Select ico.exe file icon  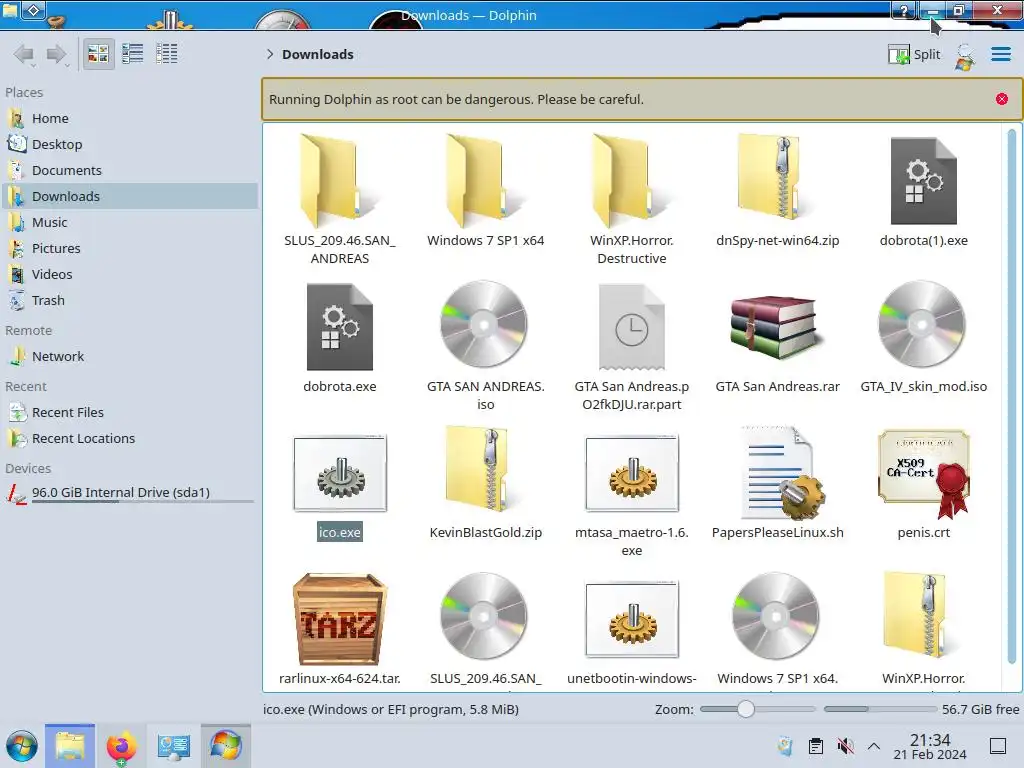(x=340, y=474)
